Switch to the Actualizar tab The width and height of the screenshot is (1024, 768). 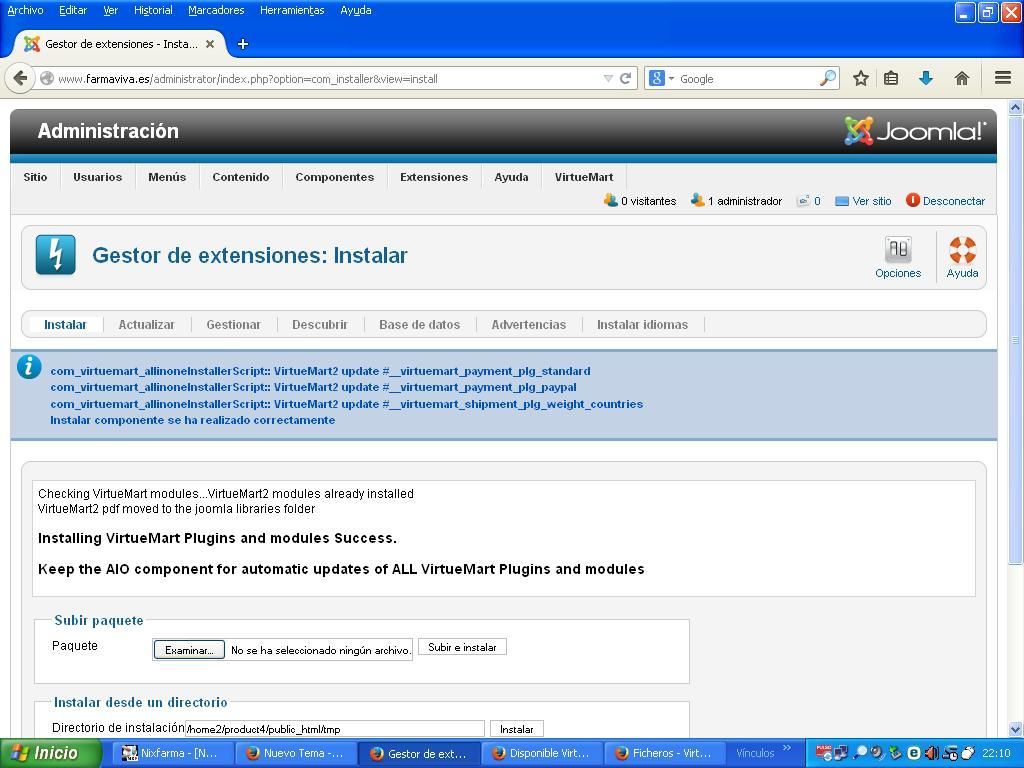(146, 325)
